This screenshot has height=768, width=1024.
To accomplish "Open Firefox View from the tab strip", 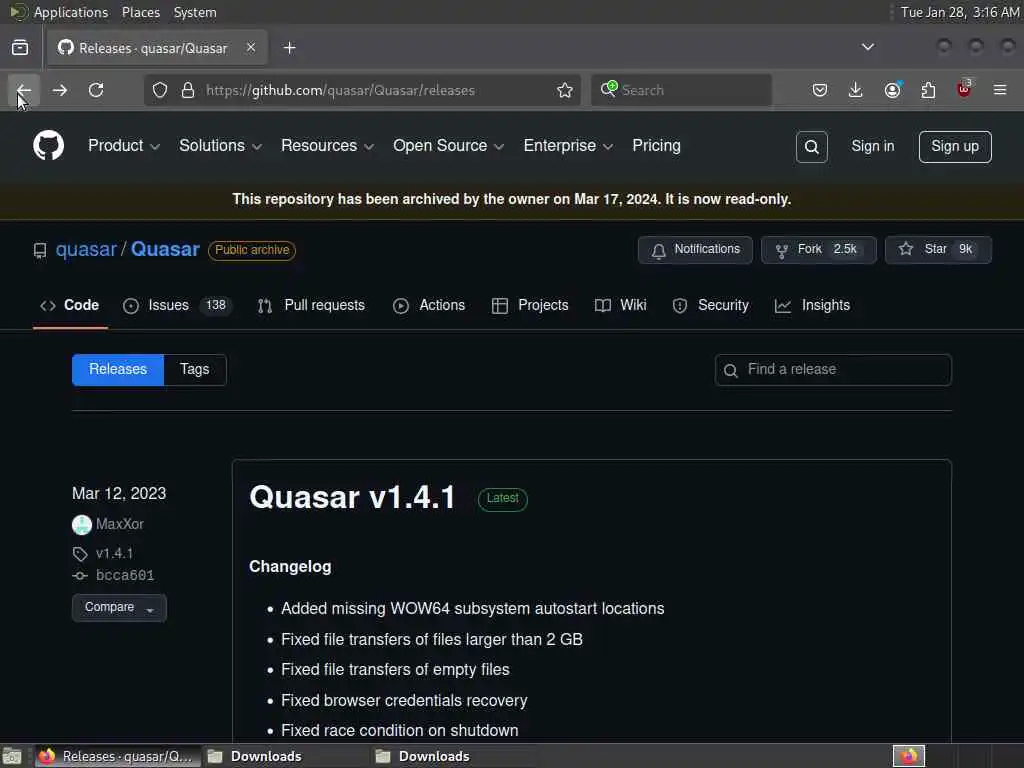I will pos(20,48).
